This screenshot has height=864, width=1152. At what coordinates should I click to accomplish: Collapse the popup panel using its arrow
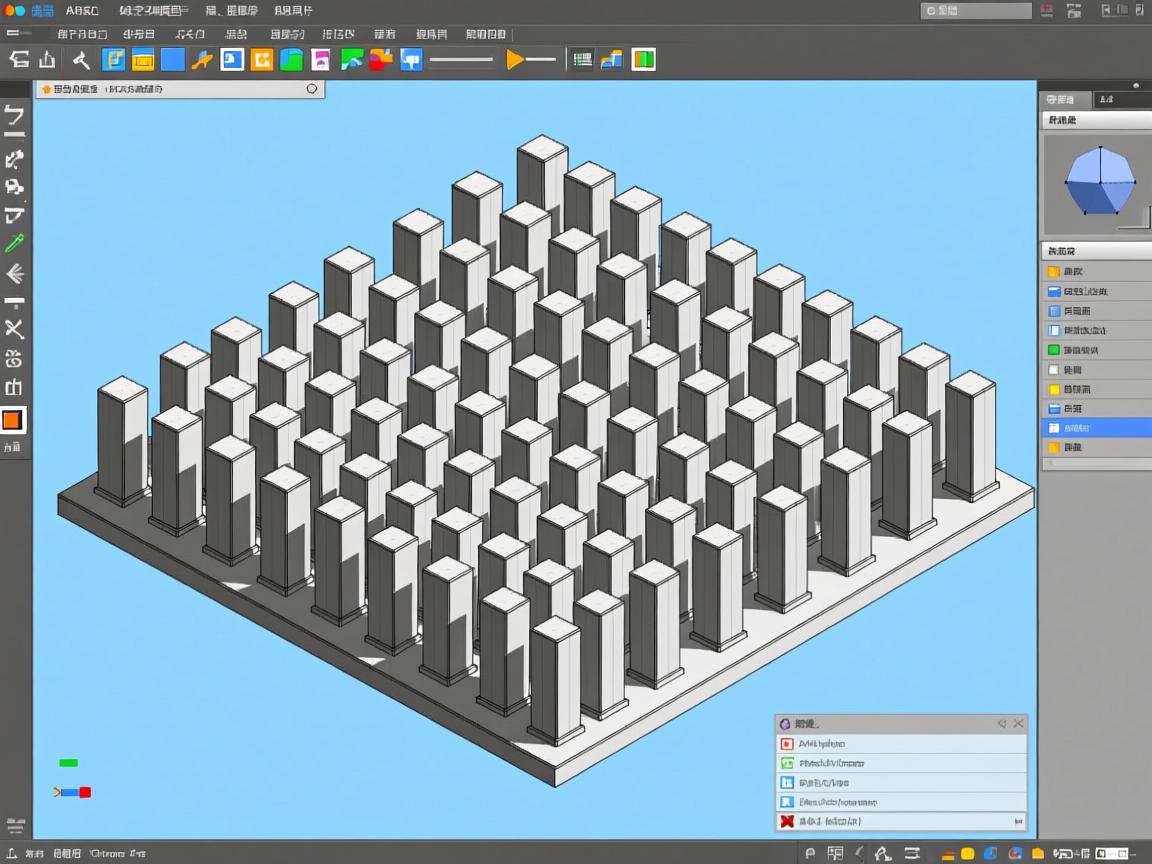click(x=1001, y=723)
